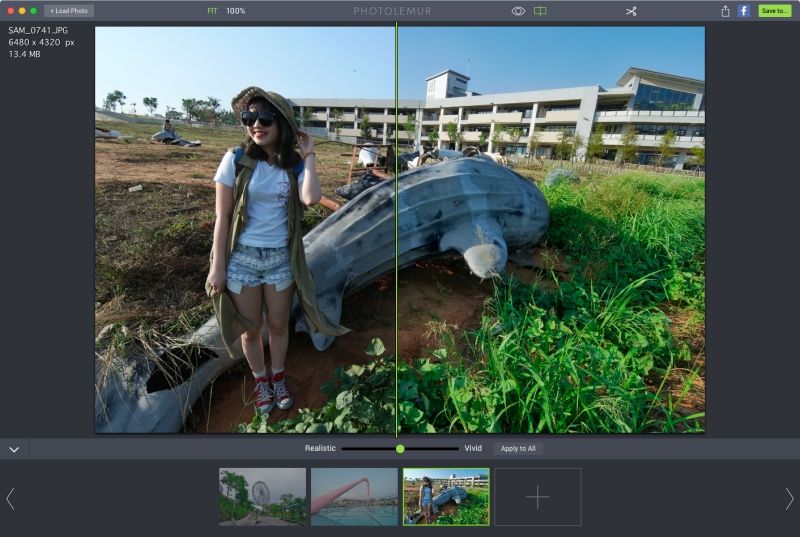Click the Realistic–Vivid slider handle
This screenshot has width=800, height=537.
[x=400, y=449]
